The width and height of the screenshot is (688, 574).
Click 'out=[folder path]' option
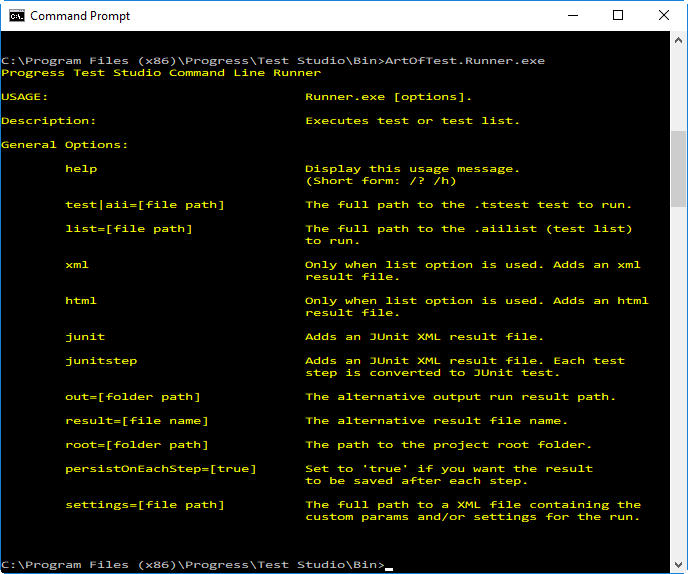(133, 397)
